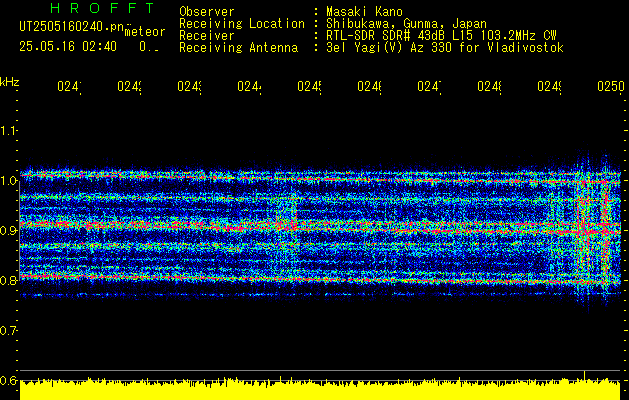Click the 3el Yagi antenna description
The height and width of the screenshot is (400, 629).
click(445, 48)
